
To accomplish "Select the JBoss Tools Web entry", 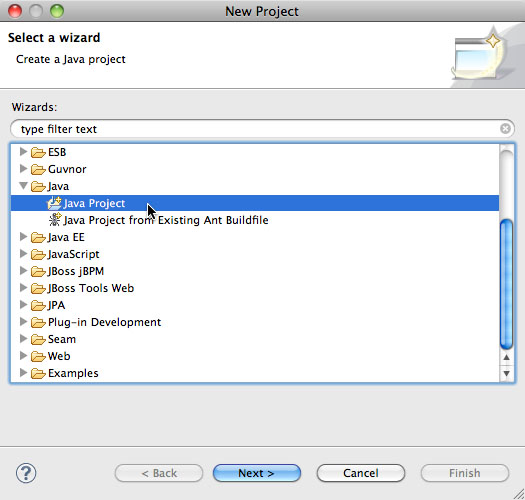I will (x=91, y=288).
